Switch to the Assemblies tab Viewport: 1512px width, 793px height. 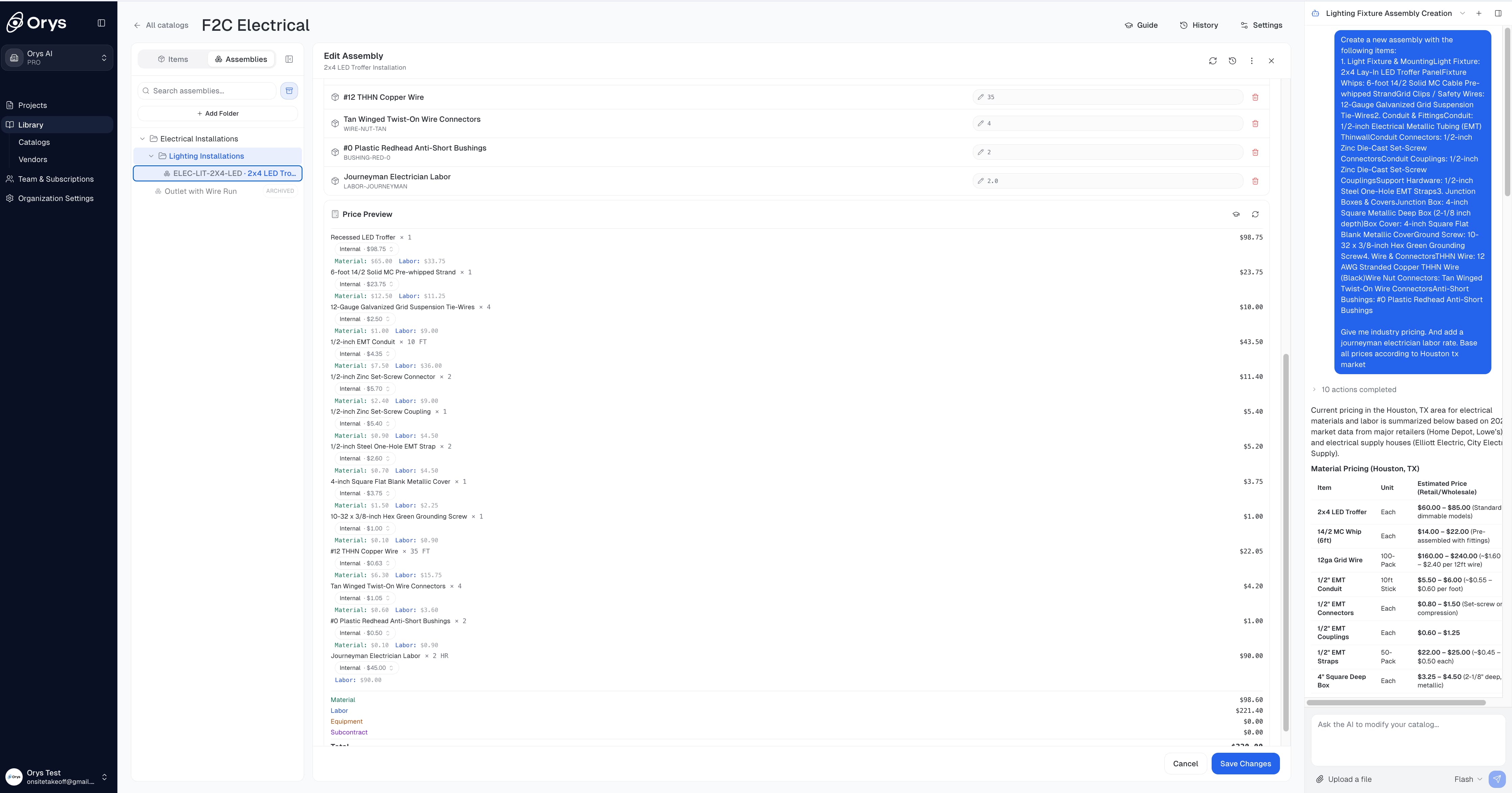(x=240, y=59)
